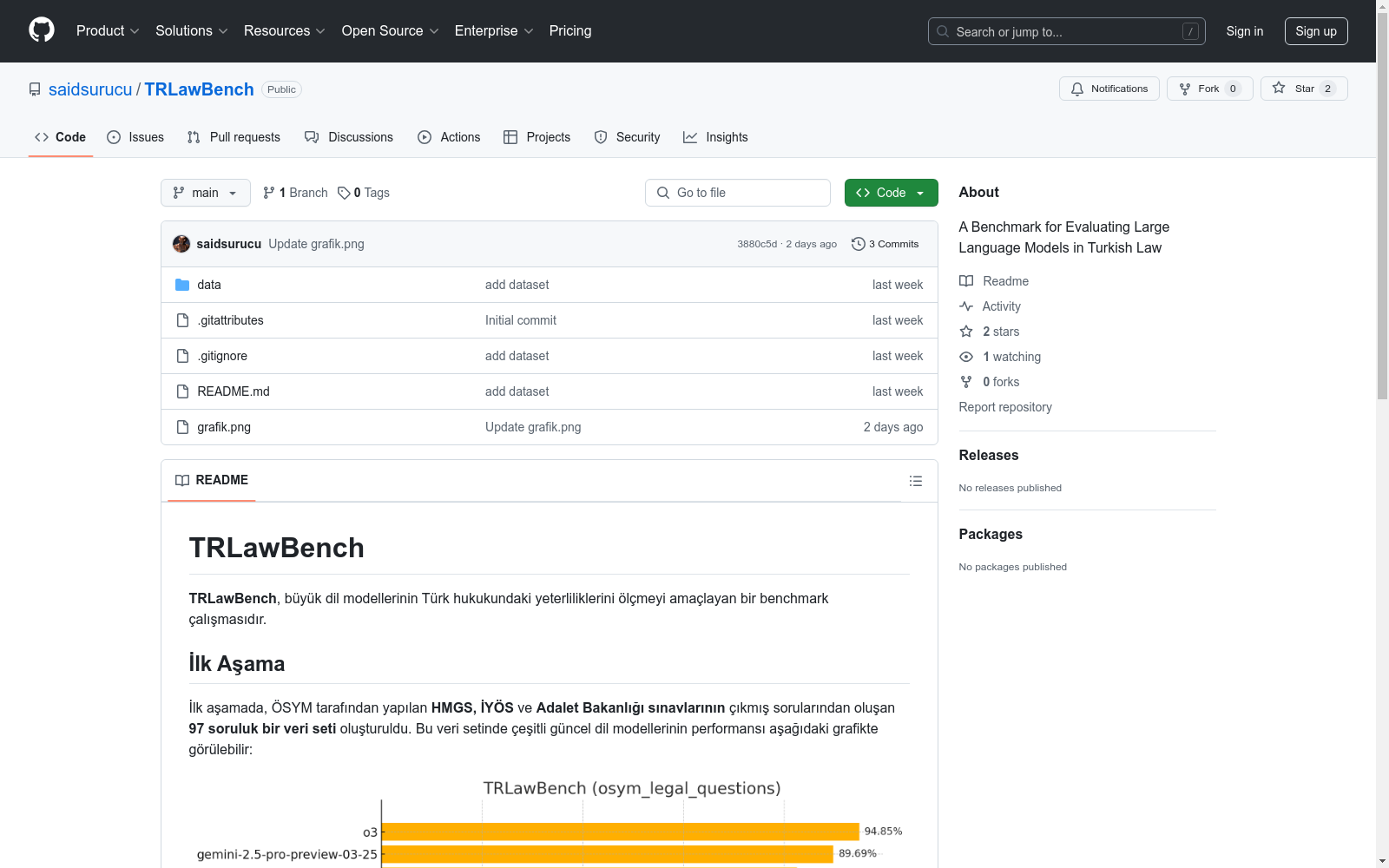Fork this repository
1389x868 pixels.
[x=1210, y=89]
